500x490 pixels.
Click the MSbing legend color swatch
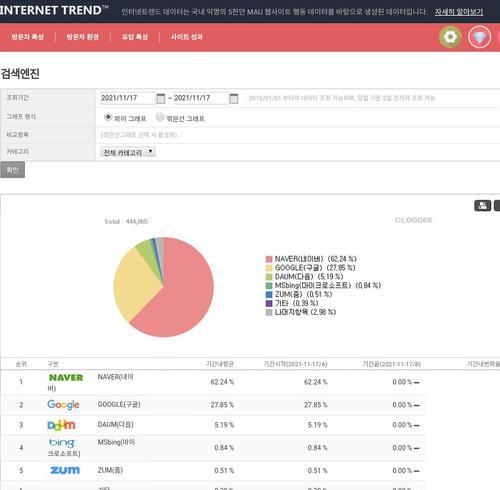[269, 286]
